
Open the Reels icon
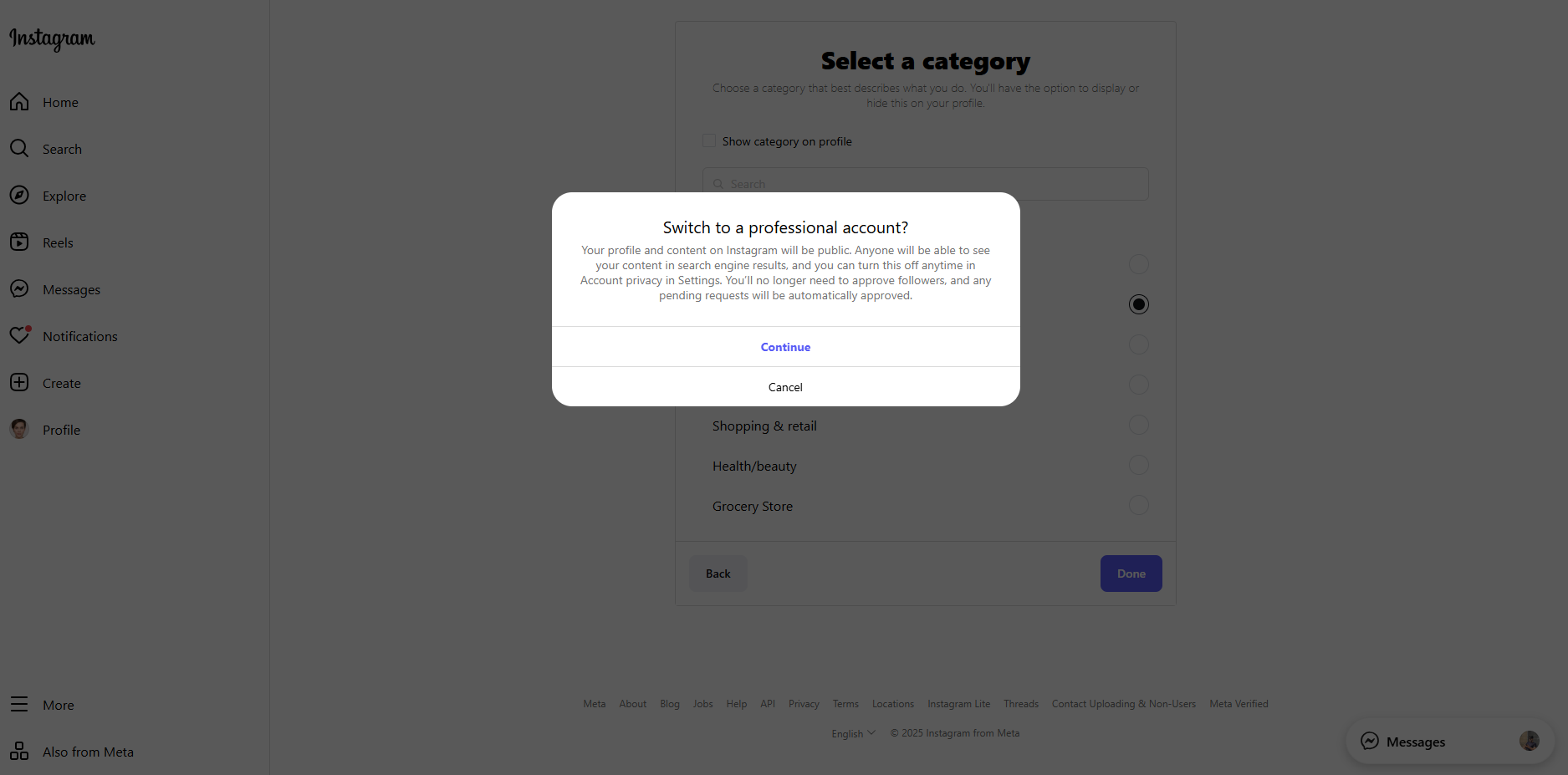[19, 242]
